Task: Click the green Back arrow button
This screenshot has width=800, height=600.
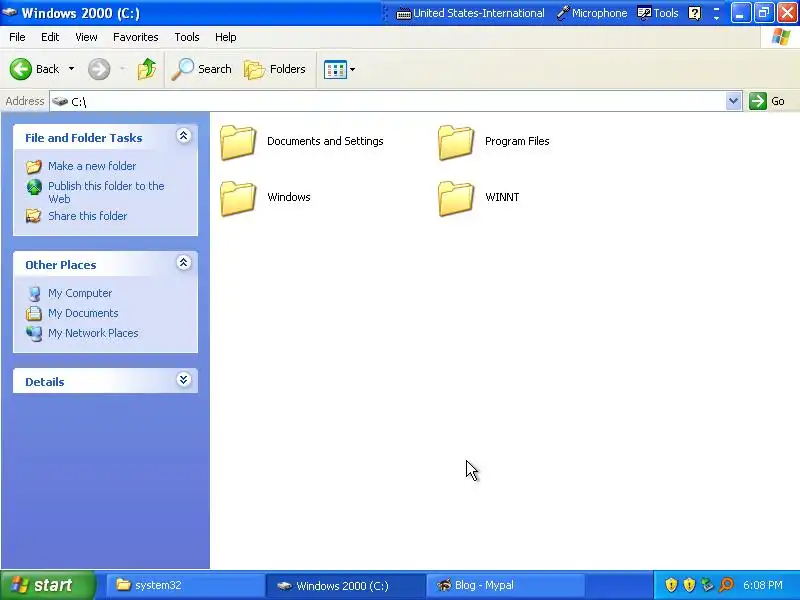Action: tap(20, 69)
